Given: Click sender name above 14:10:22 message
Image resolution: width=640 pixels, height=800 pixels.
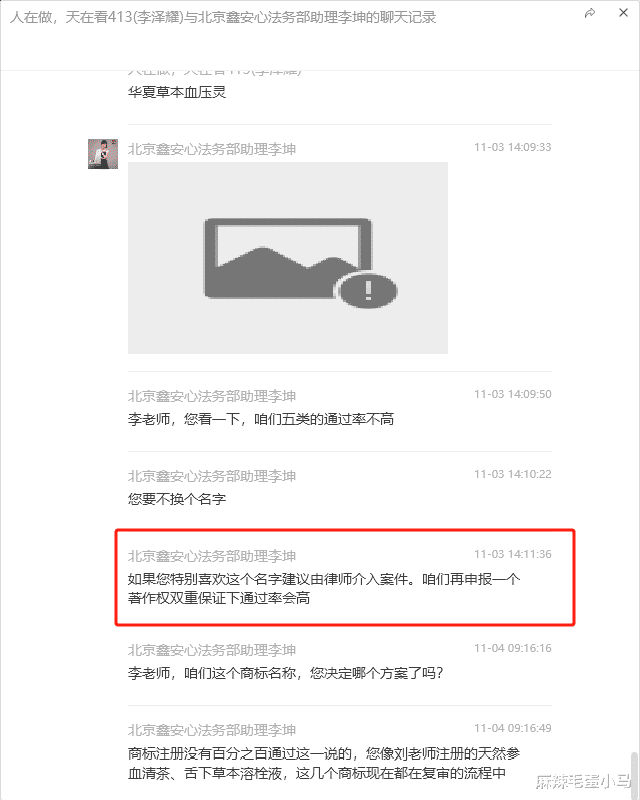Looking at the screenshot, I should [212, 476].
